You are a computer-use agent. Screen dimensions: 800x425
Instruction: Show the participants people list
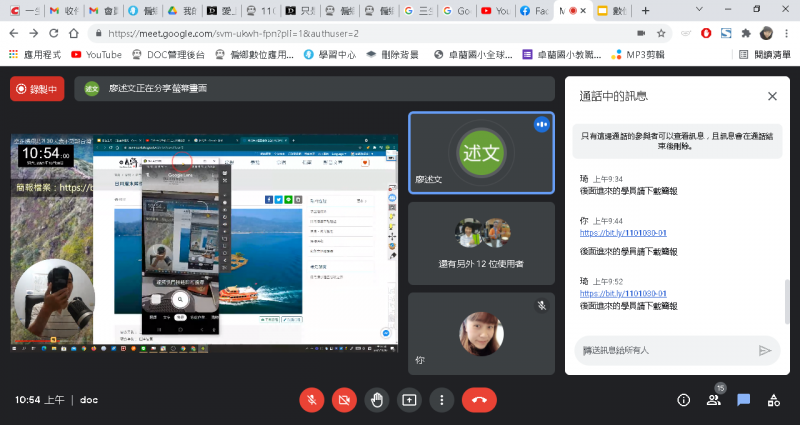(714, 401)
